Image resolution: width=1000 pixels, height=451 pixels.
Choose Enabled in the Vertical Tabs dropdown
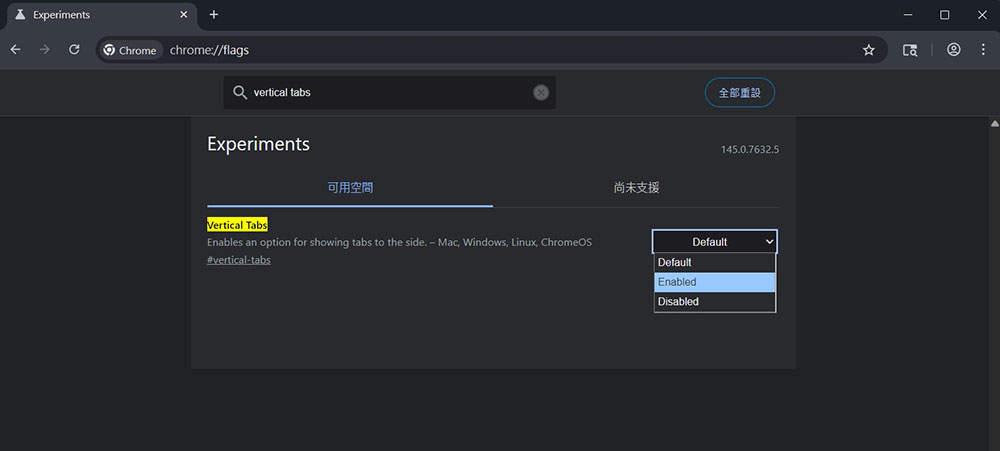pos(714,282)
